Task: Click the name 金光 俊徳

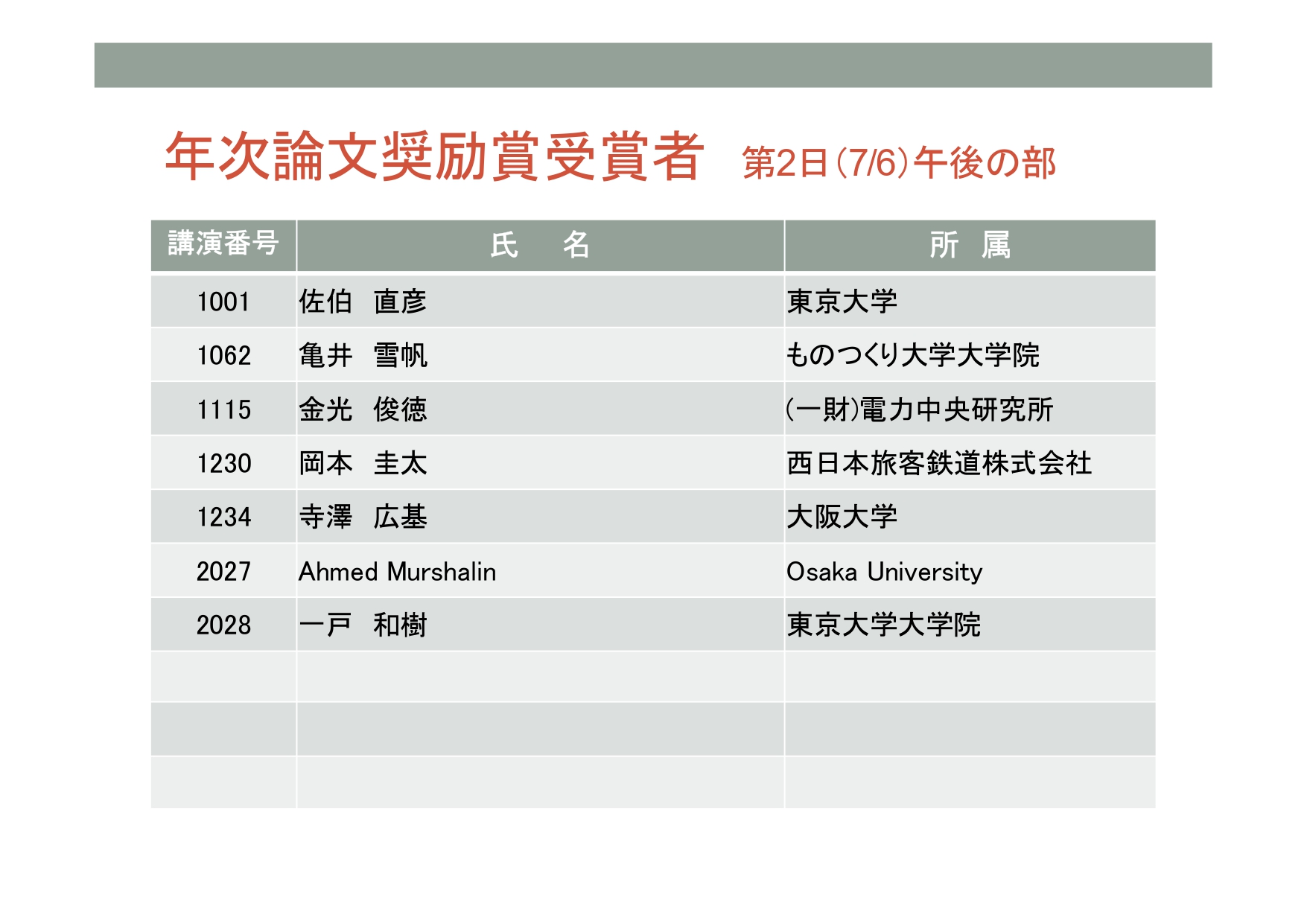Action: (x=363, y=410)
